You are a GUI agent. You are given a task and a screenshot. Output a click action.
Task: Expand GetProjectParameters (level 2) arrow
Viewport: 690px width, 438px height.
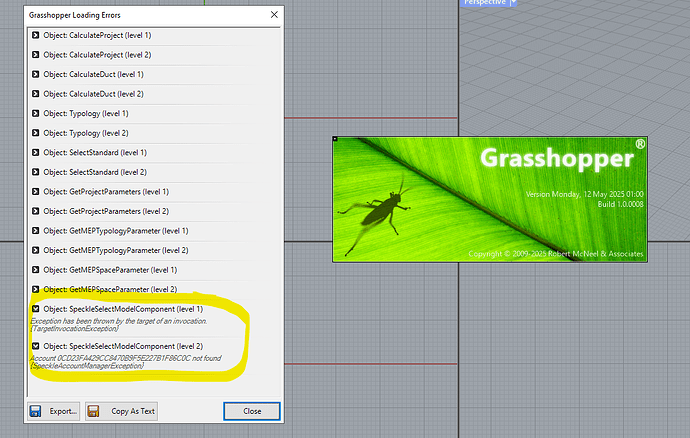36,211
